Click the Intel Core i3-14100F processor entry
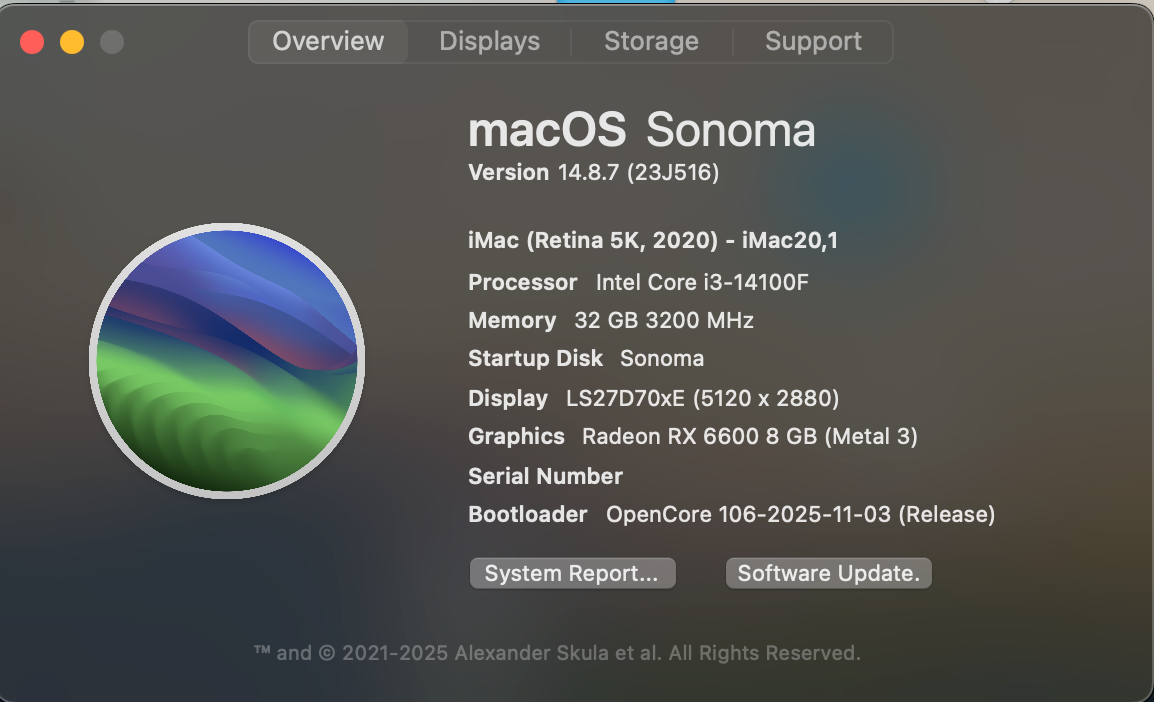 tap(701, 283)
